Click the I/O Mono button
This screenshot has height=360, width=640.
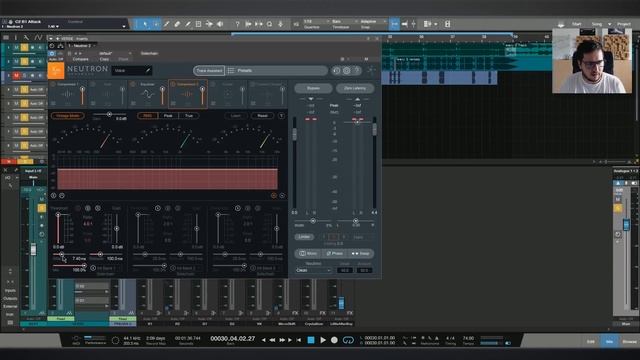308,253
